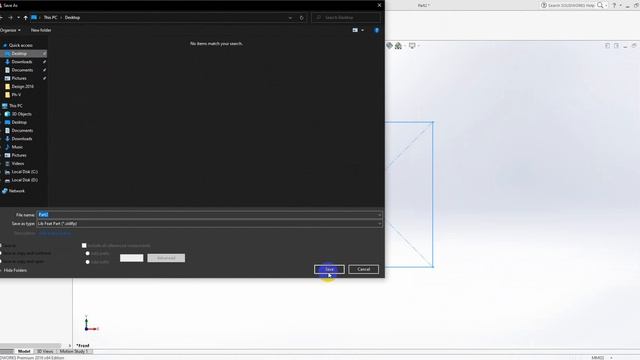Select Pictures under Quick access
The image size is (640, 360).
click(19, 78)
